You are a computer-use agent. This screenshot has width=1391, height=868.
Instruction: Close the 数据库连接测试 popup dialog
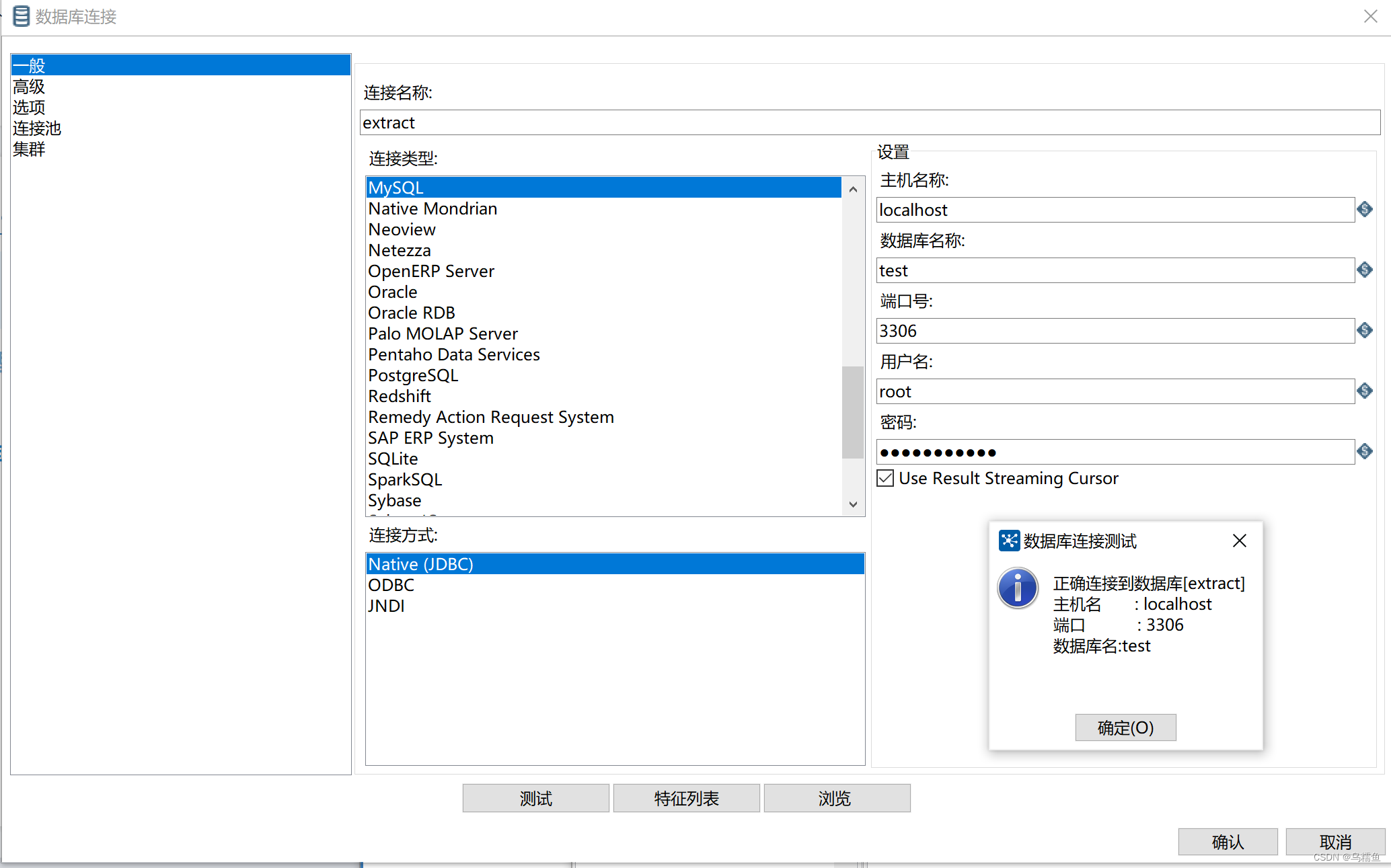click(x=1240, y=541)
